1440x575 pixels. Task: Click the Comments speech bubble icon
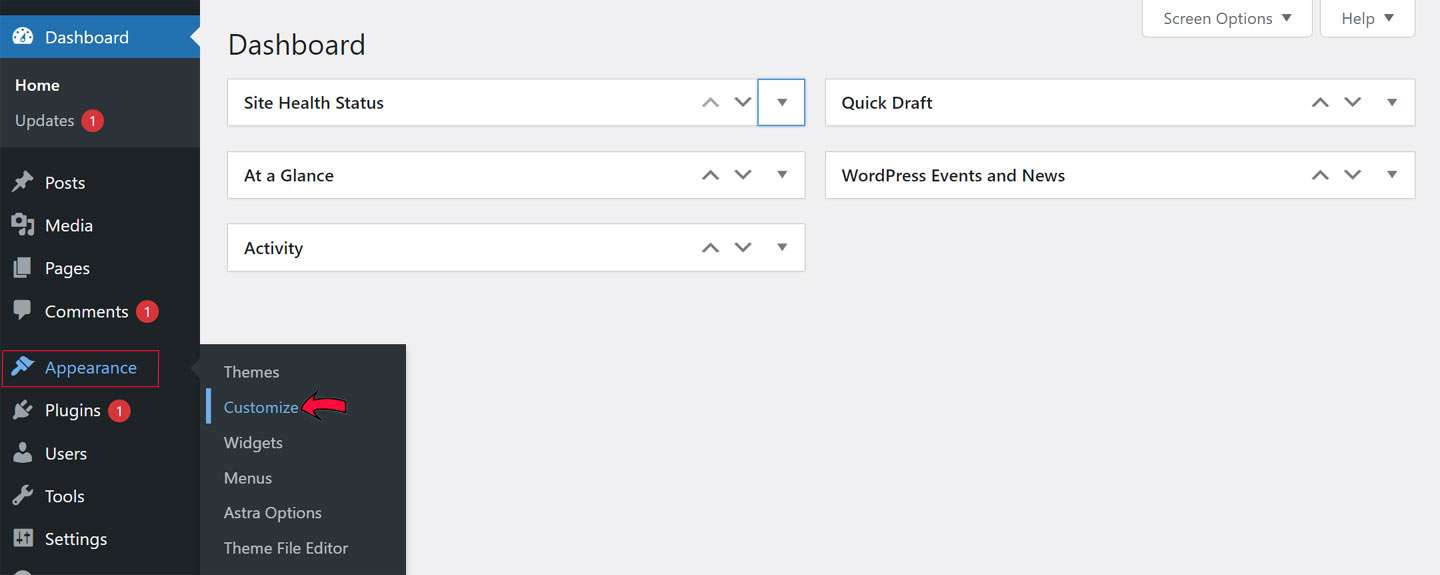point(22,310)
